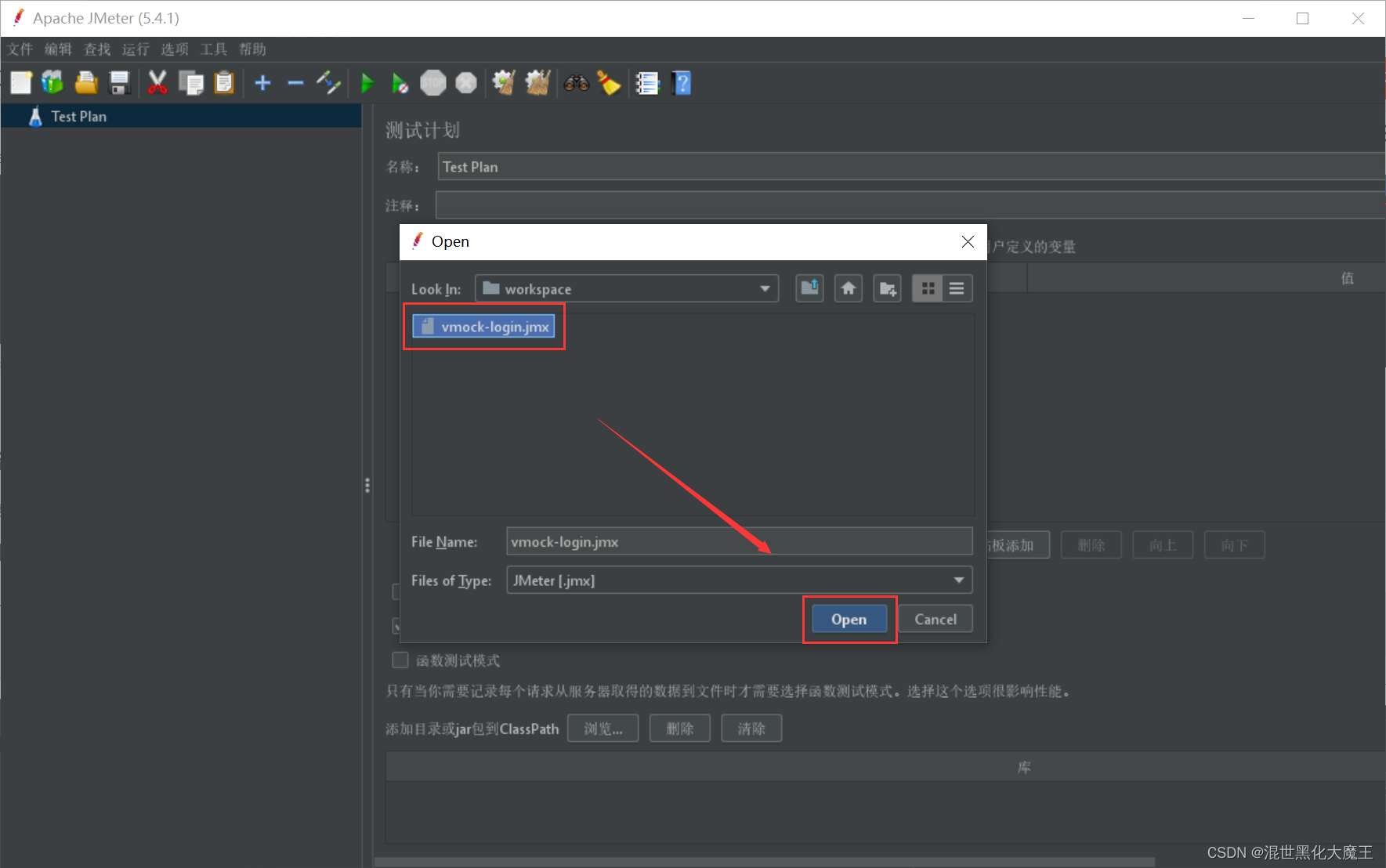1386x868 pixels.
Task: Click the Open file toolbar icon
Action: click(86, 82)
